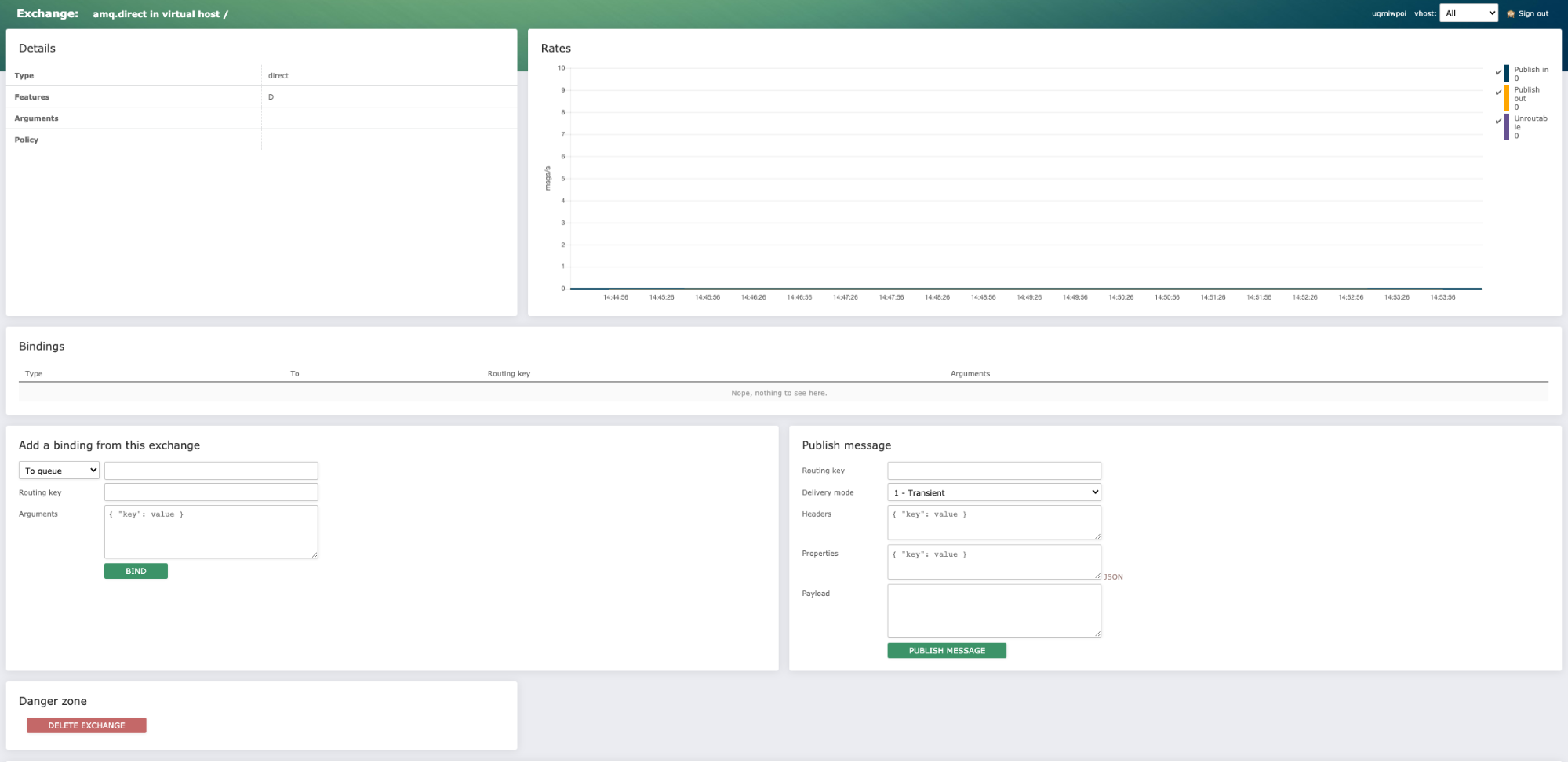The image size is (1568, 763).
Task: Click inside the Payload text area
Action: click(x=994, y=611)
